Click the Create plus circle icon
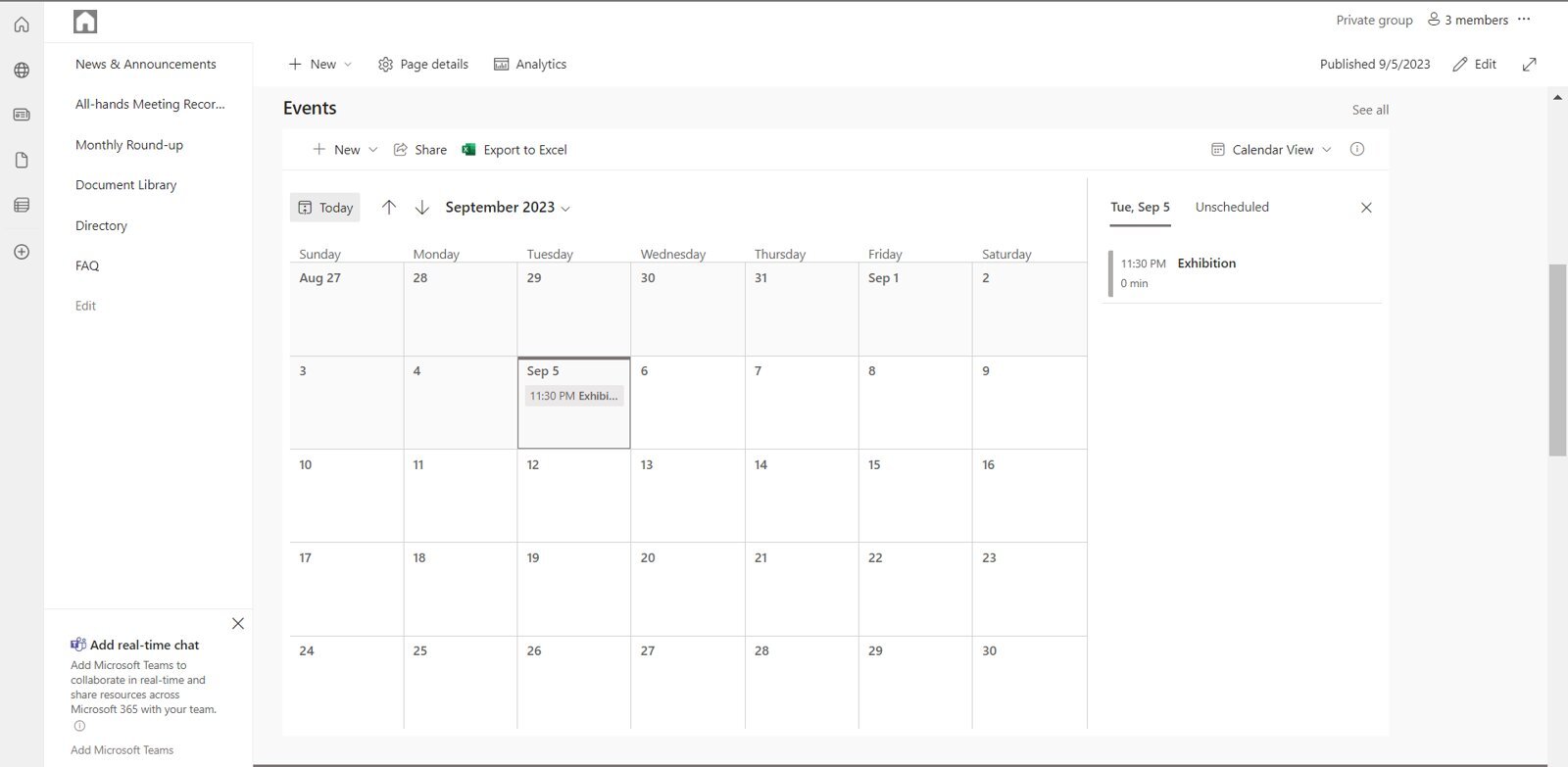The image size is (1568, 767). 22,252
